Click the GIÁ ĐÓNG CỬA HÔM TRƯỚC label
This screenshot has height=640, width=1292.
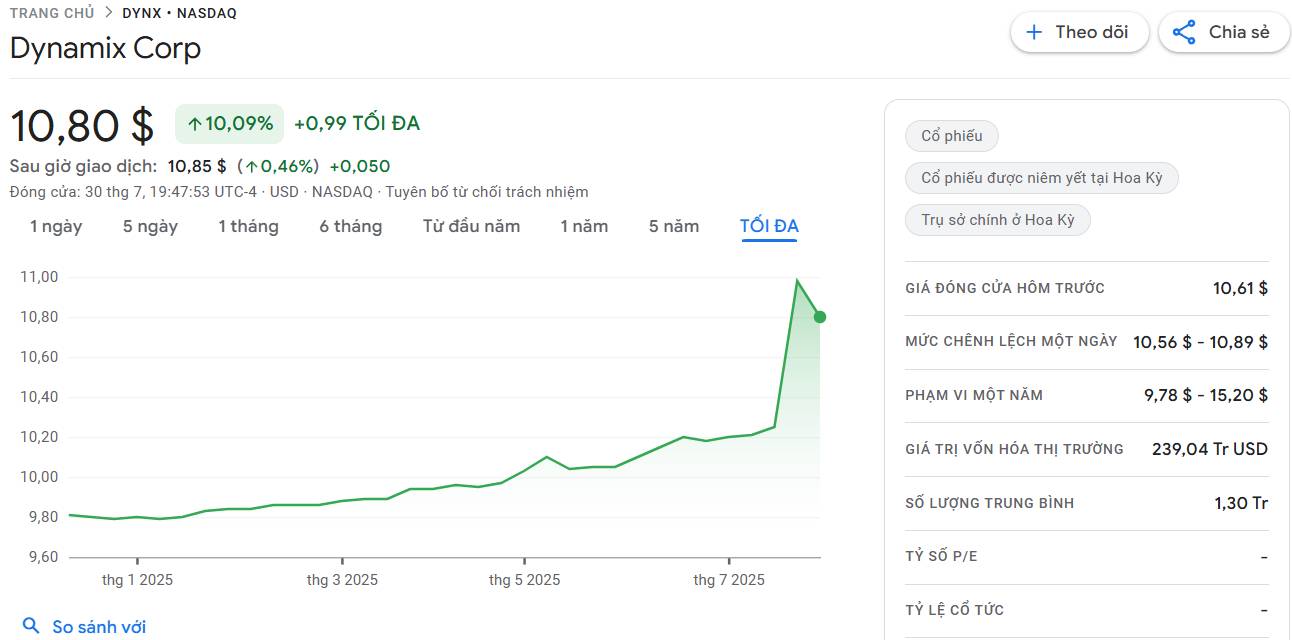1005,288
